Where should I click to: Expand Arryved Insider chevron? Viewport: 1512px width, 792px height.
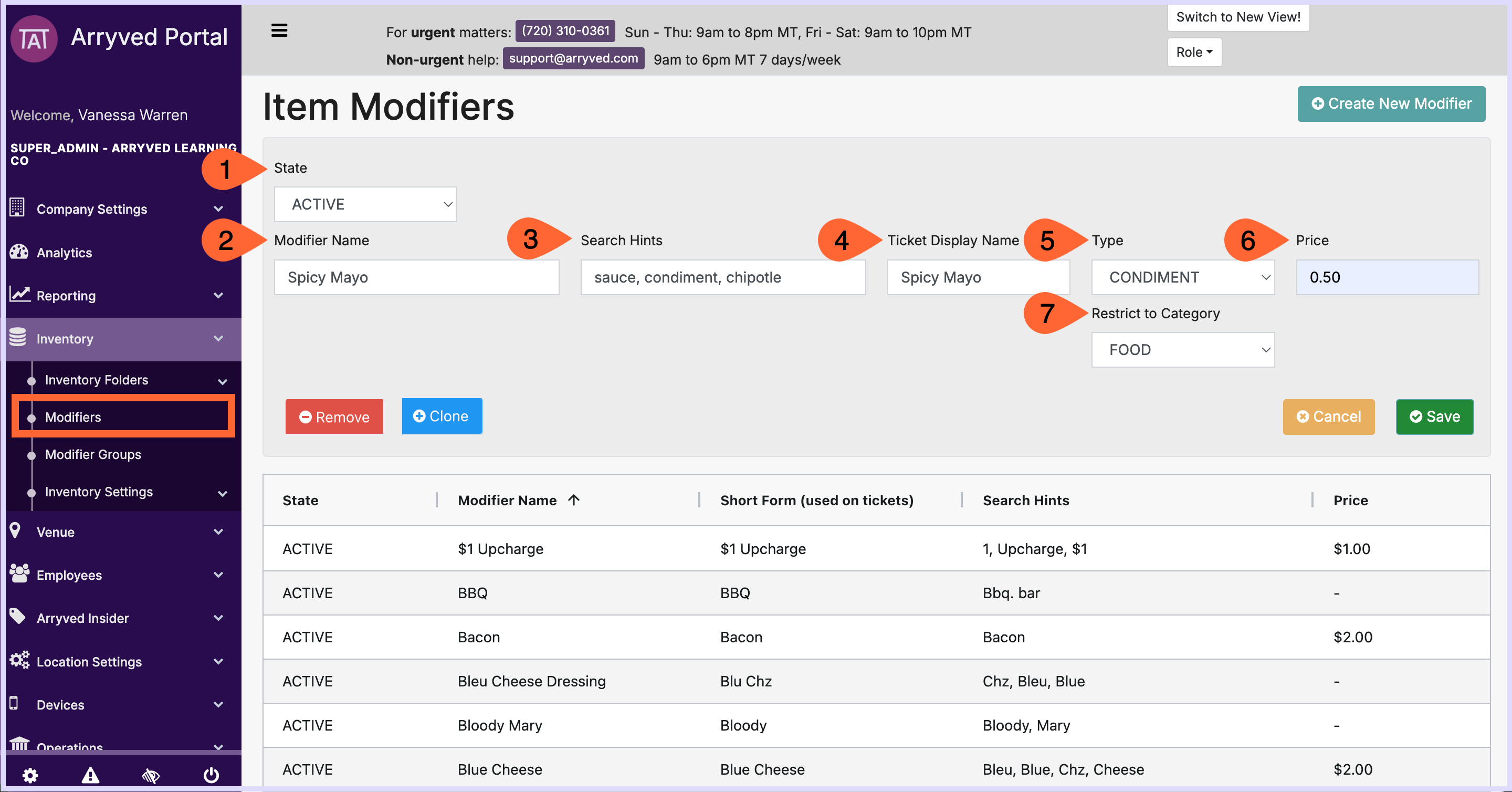tap(218, 618)
